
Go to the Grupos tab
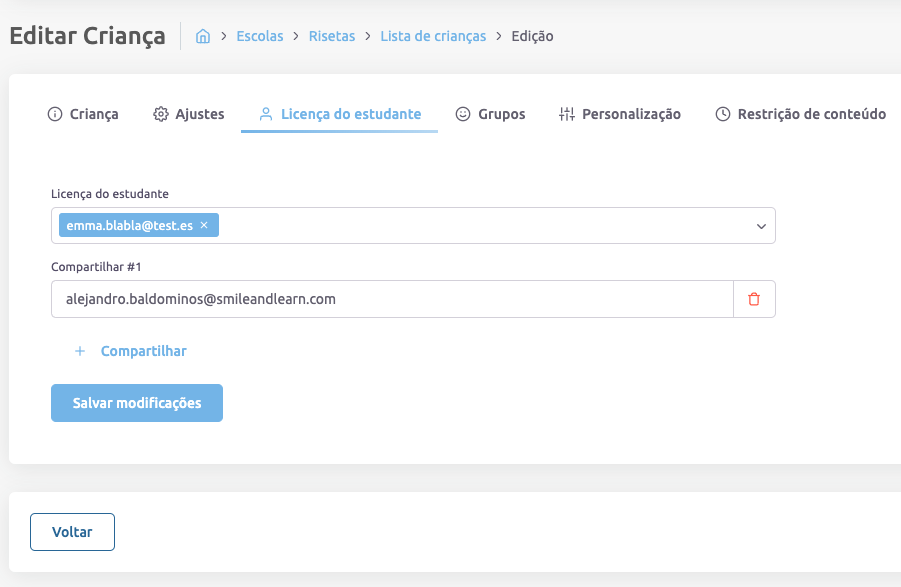pyautogui.click(x=501, y=114)
